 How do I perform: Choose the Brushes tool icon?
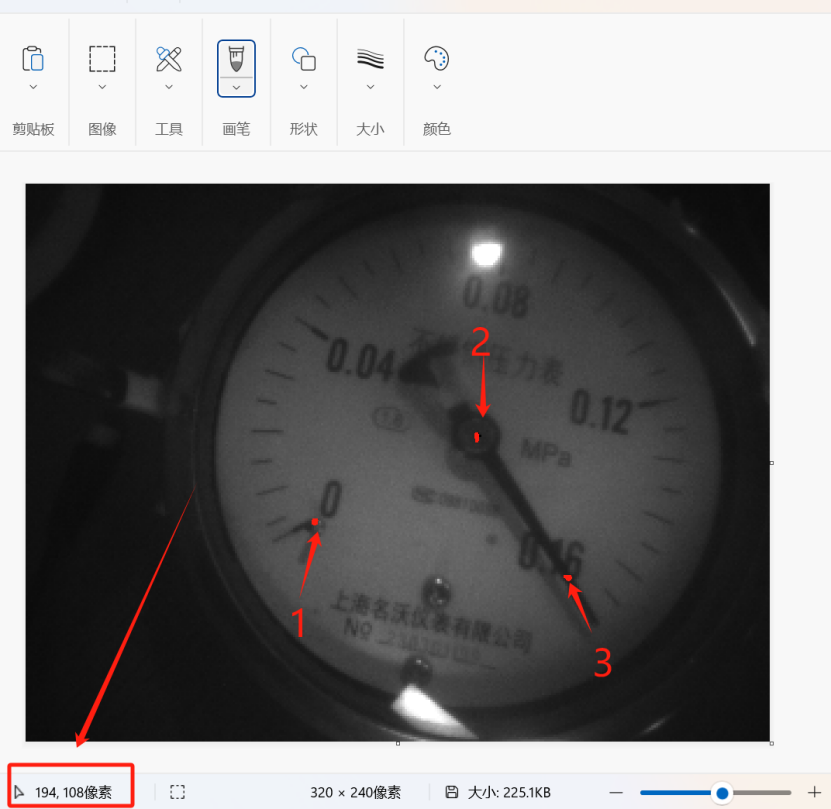pyautogui.click(x=236, y=58)
